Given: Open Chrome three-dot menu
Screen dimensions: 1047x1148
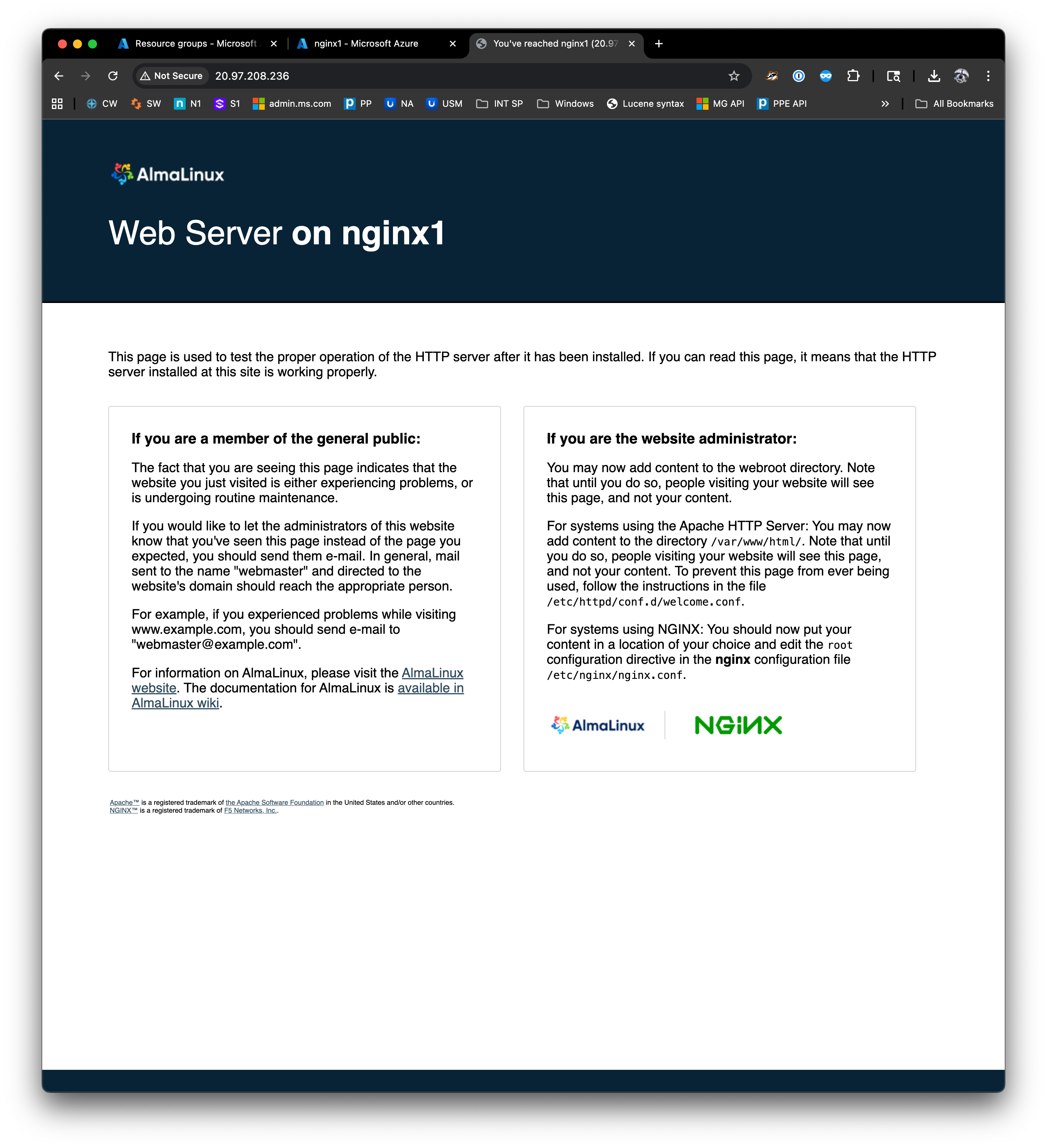Looking at the screenshot, I should coord(988,76).
